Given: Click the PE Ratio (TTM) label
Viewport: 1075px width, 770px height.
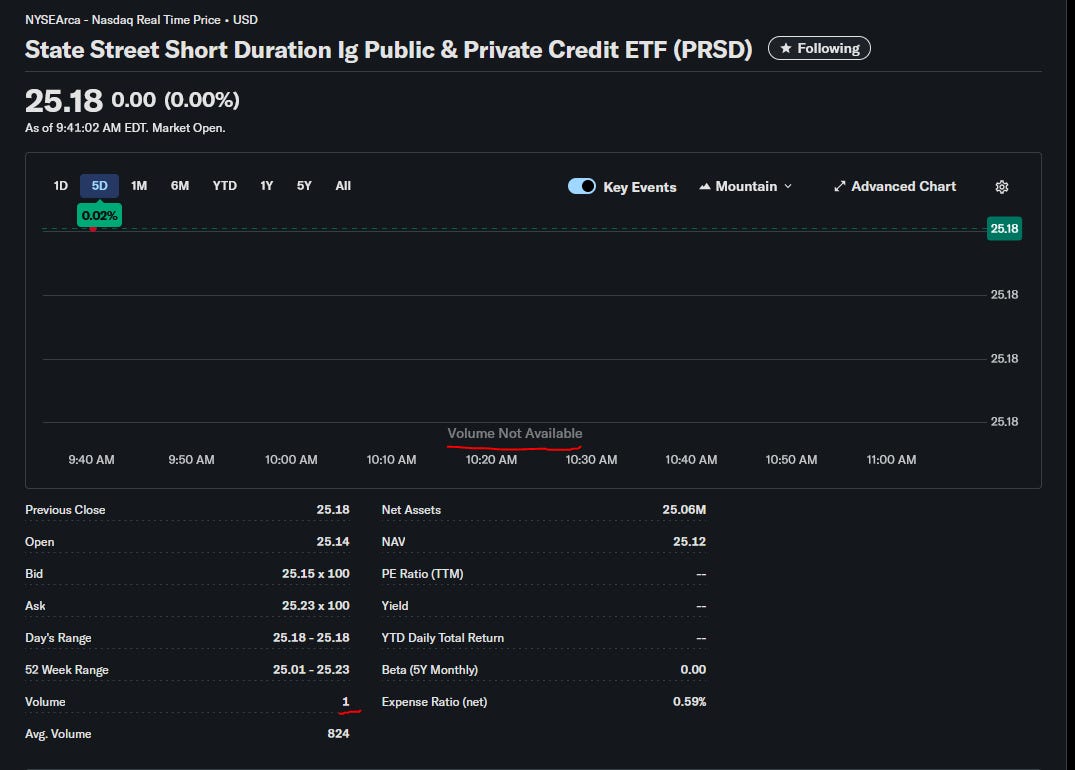Looking at the screenshot, I should point(422,574).
